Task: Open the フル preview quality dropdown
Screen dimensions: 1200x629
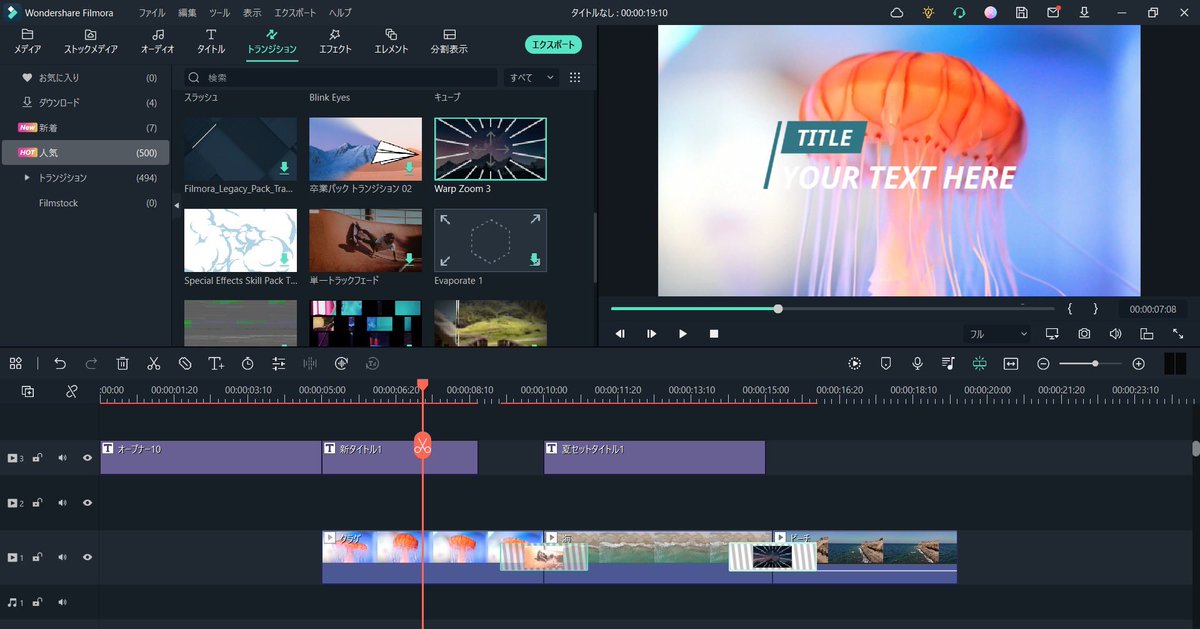Action: tap(996, 334)
